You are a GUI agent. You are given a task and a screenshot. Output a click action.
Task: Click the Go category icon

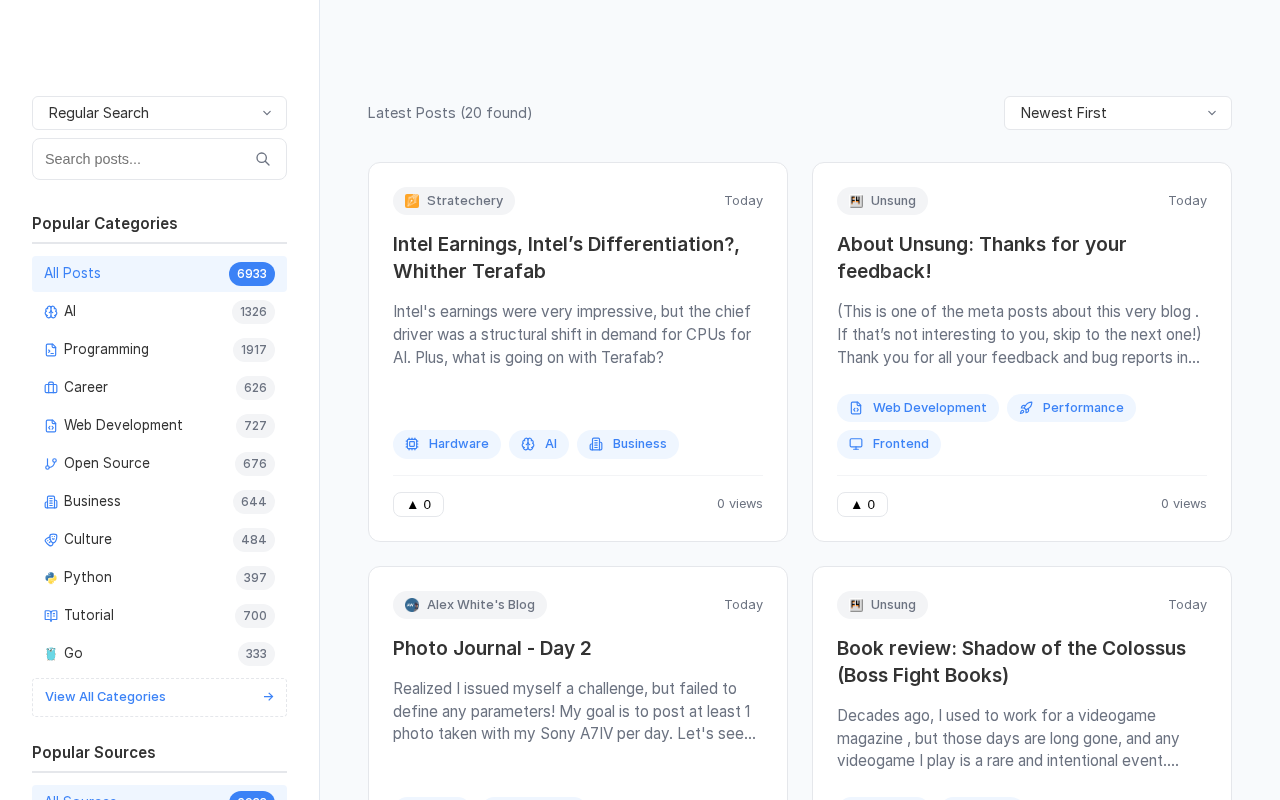point(51,654)
